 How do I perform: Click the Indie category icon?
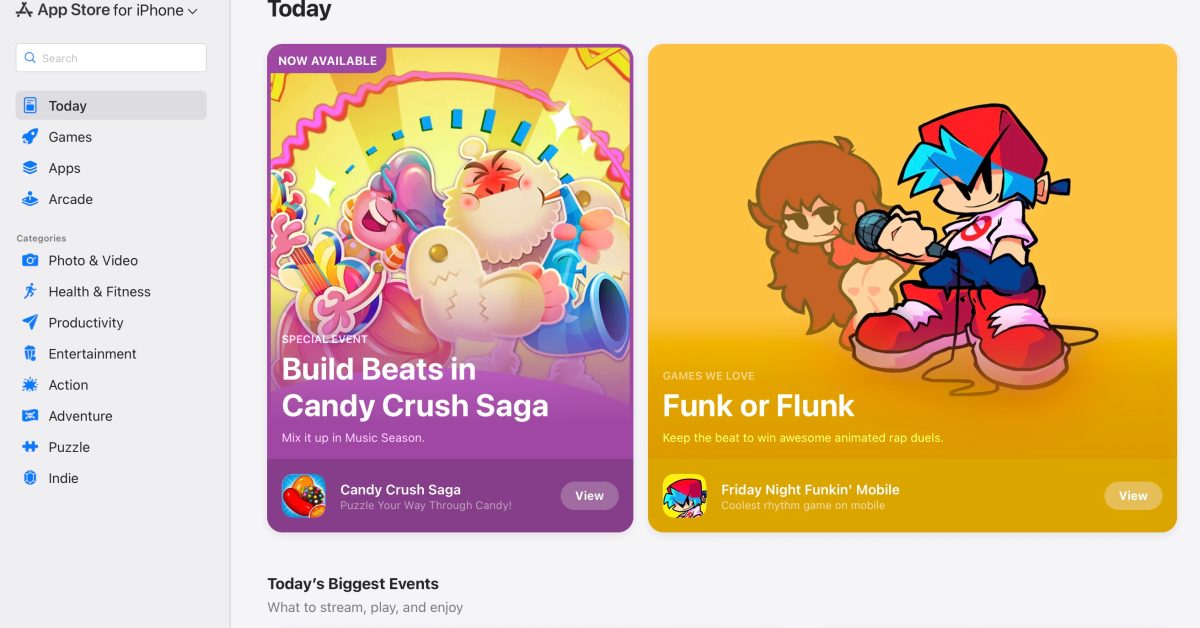[x=31, y=478]
